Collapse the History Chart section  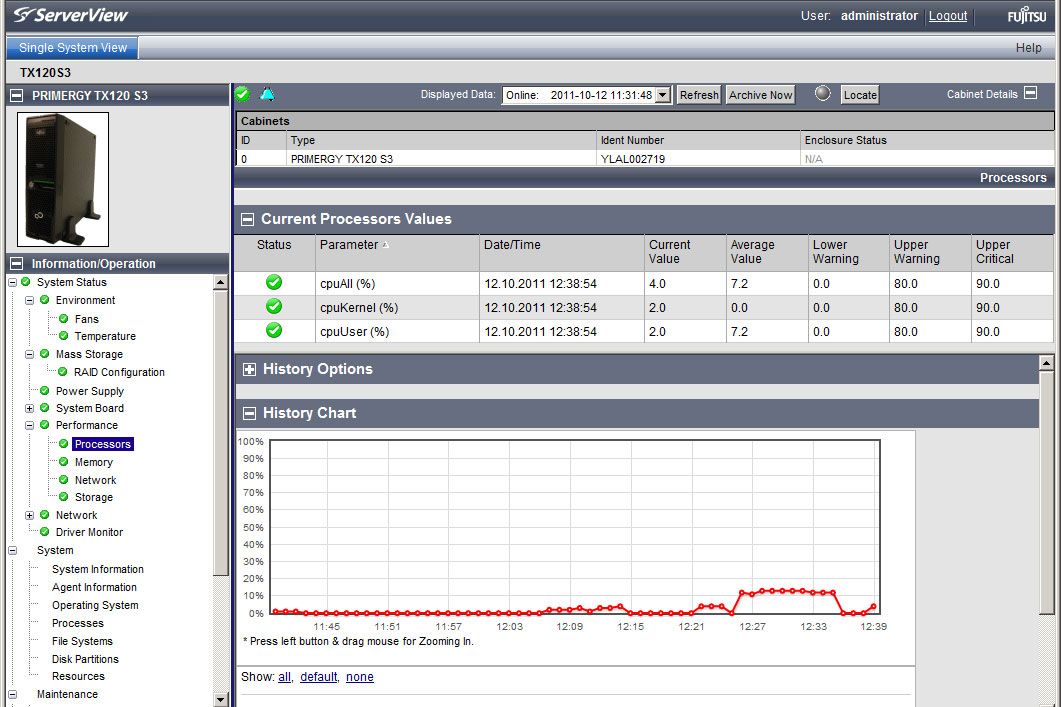(x=249, y=413)
